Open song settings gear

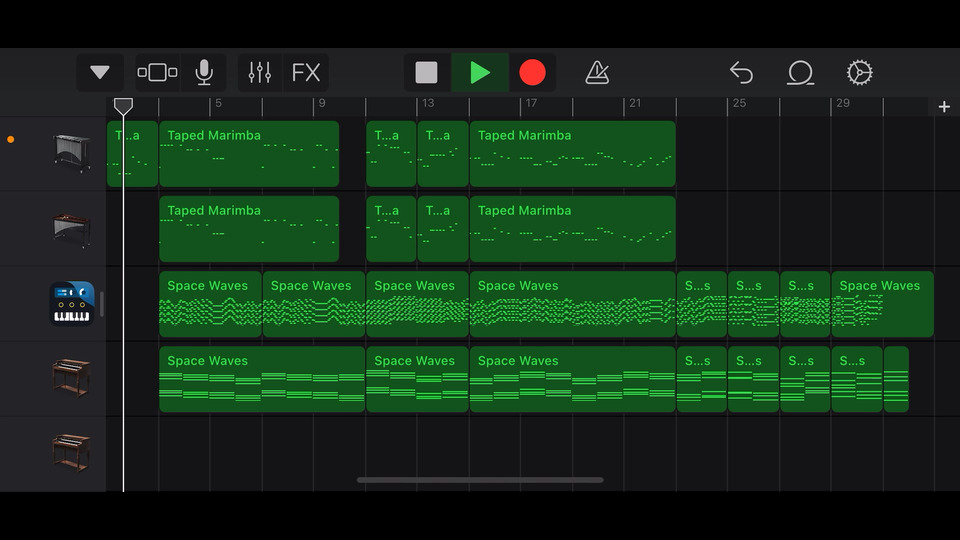[x=860, y=72]
